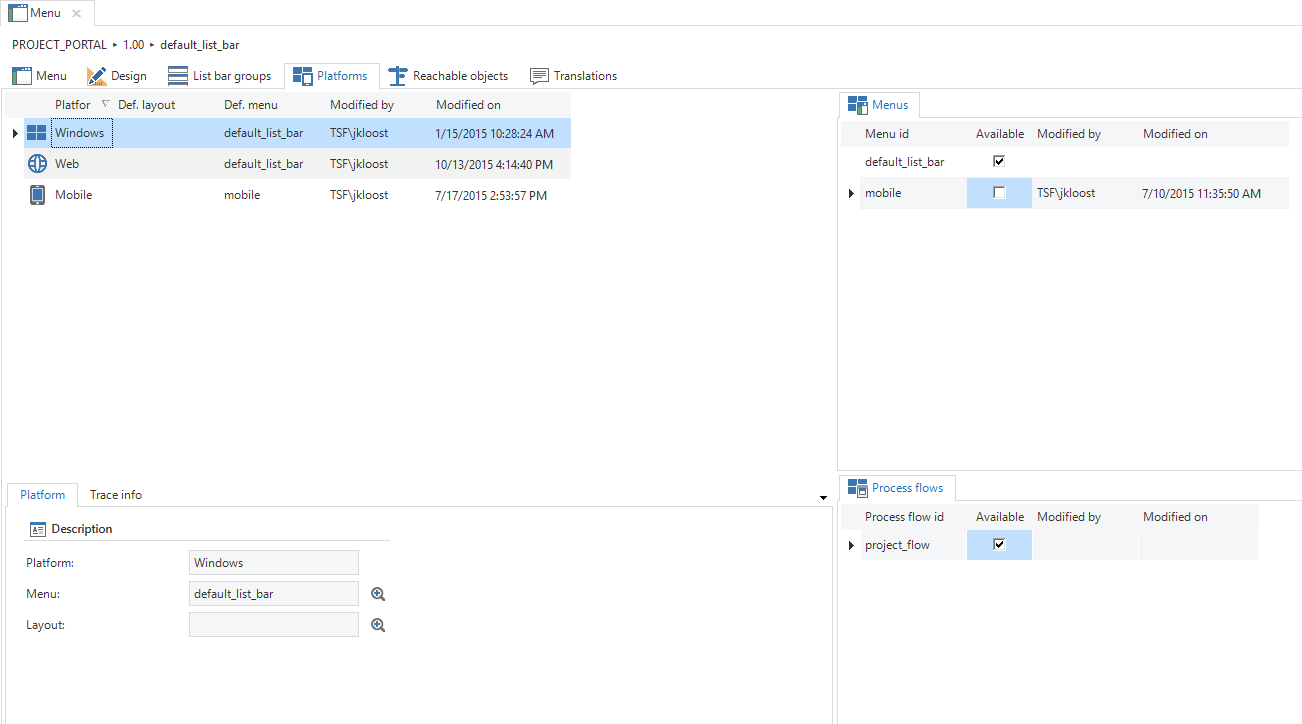This screenshot has width=1302, height=724.
Task: Check Available for the mobile menu
Action: pos(999,193)
